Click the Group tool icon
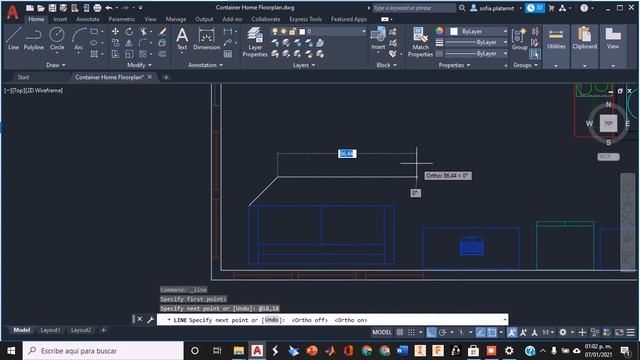The height and width of the screenshot is (360, 640). click(x=519, y=39)
